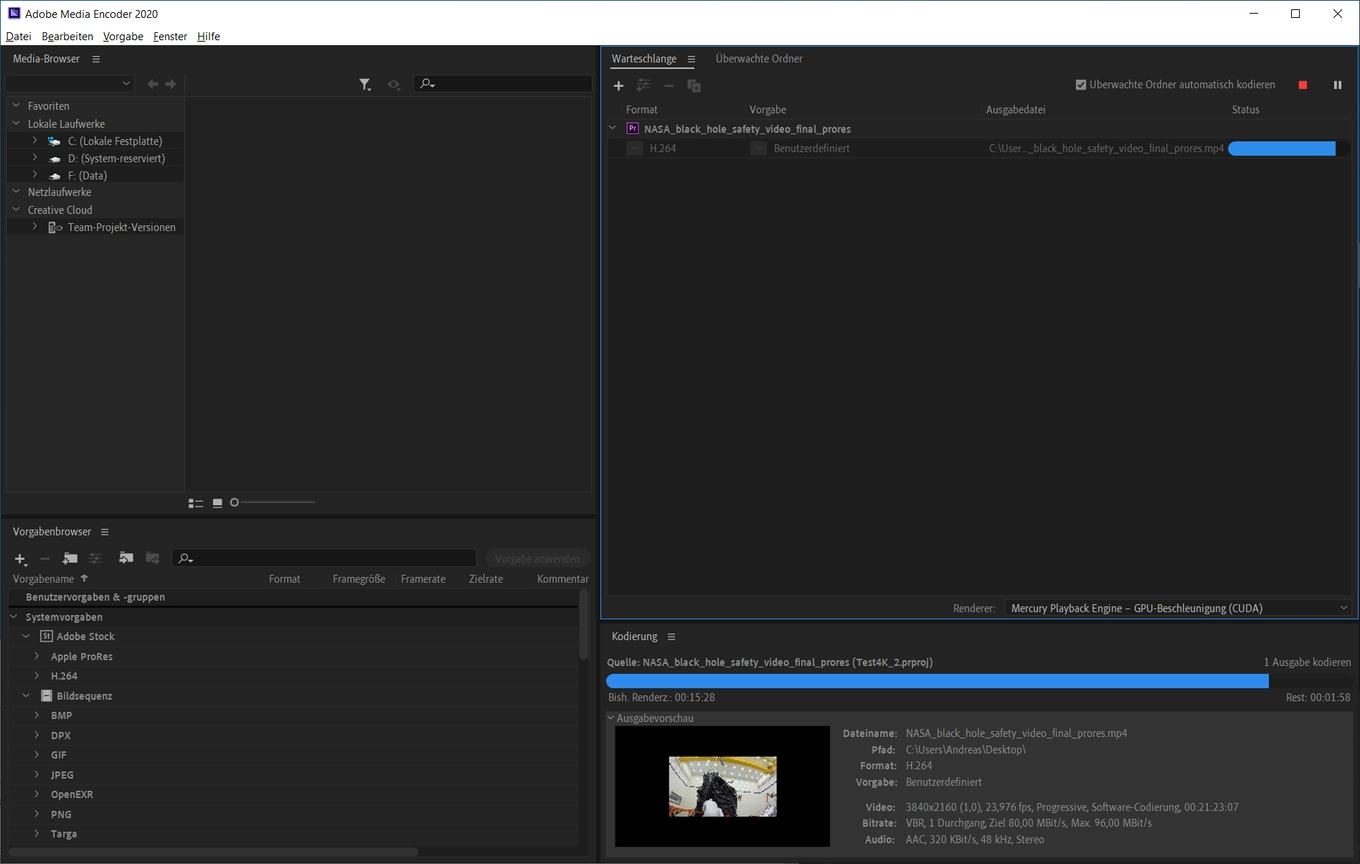Click the Team-Projekt-Versionen icon

coord(55,228)
